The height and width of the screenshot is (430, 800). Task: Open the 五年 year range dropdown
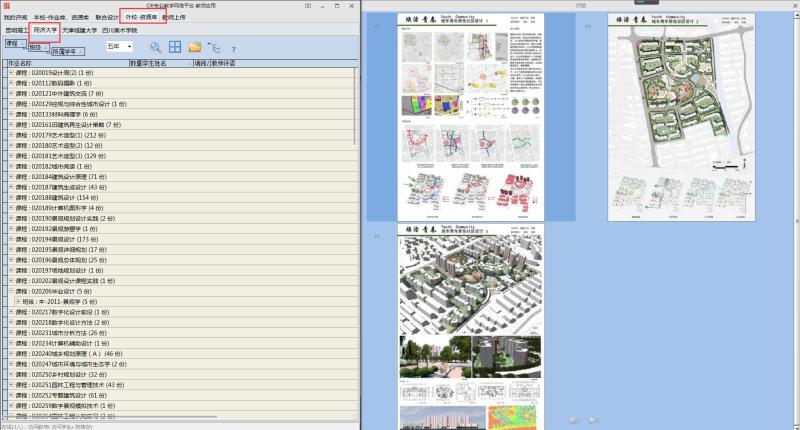pos(120,47)
